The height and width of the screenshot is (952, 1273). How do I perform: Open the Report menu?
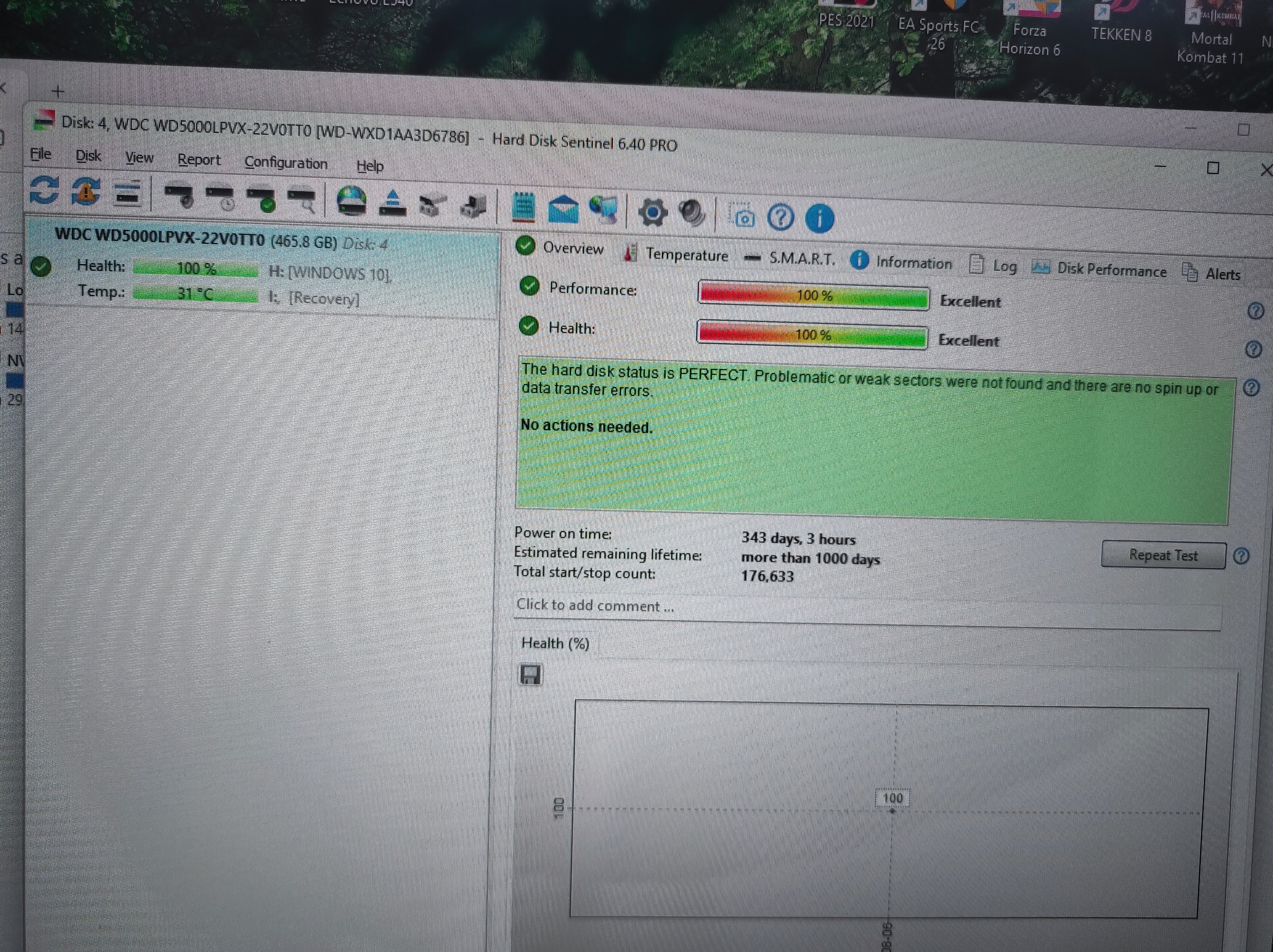click(198, 160)
